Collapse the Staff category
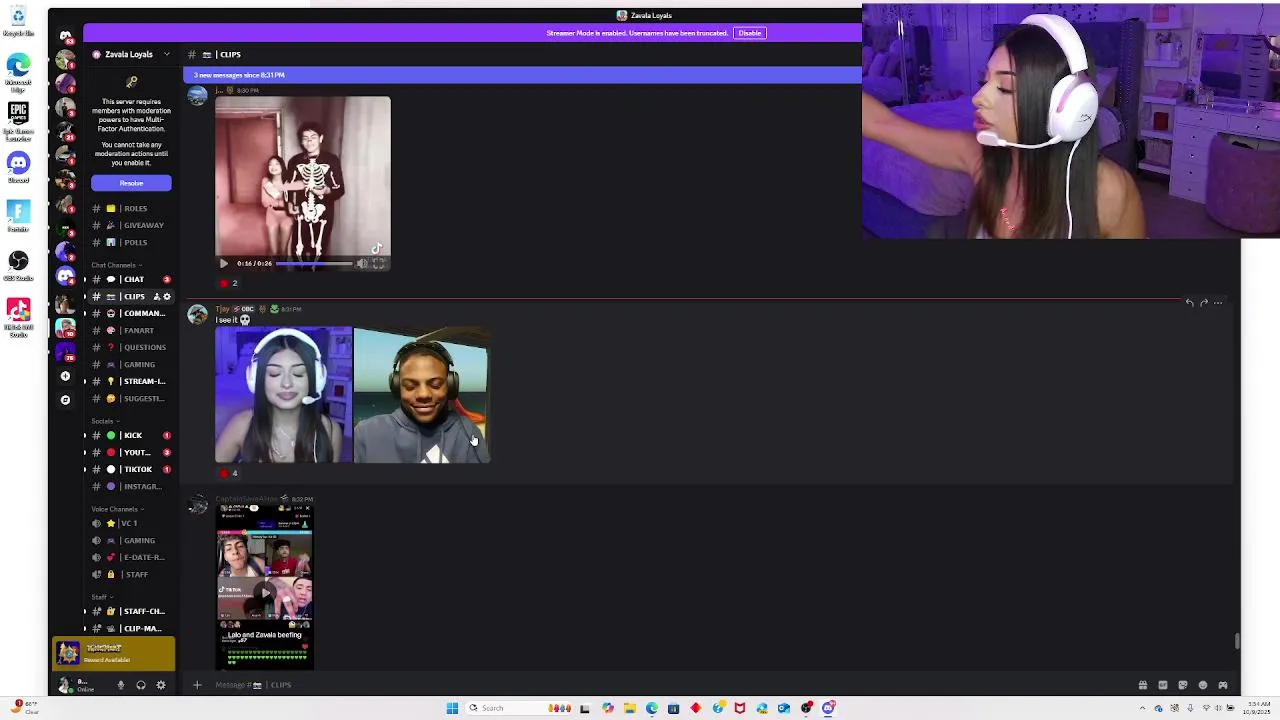1280x720 pixels. click(101, 597)
